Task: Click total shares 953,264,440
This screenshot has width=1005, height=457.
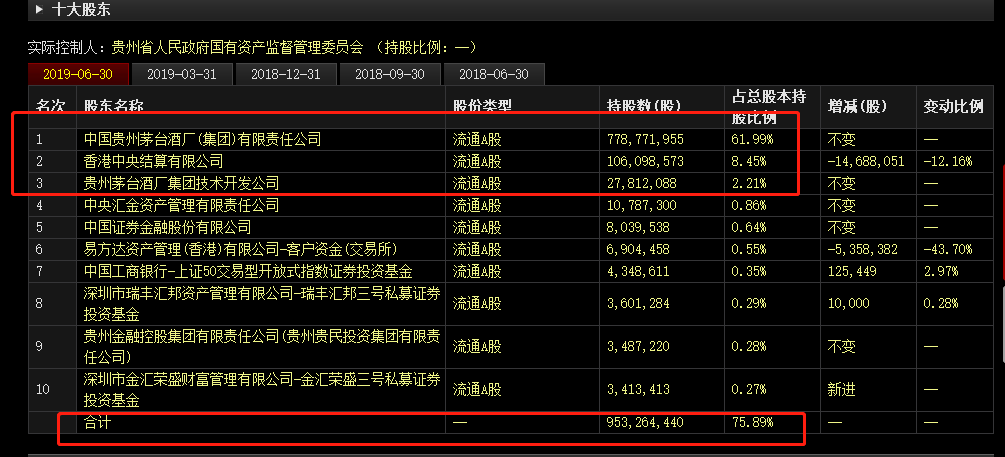Action: (x=645, y=422)
